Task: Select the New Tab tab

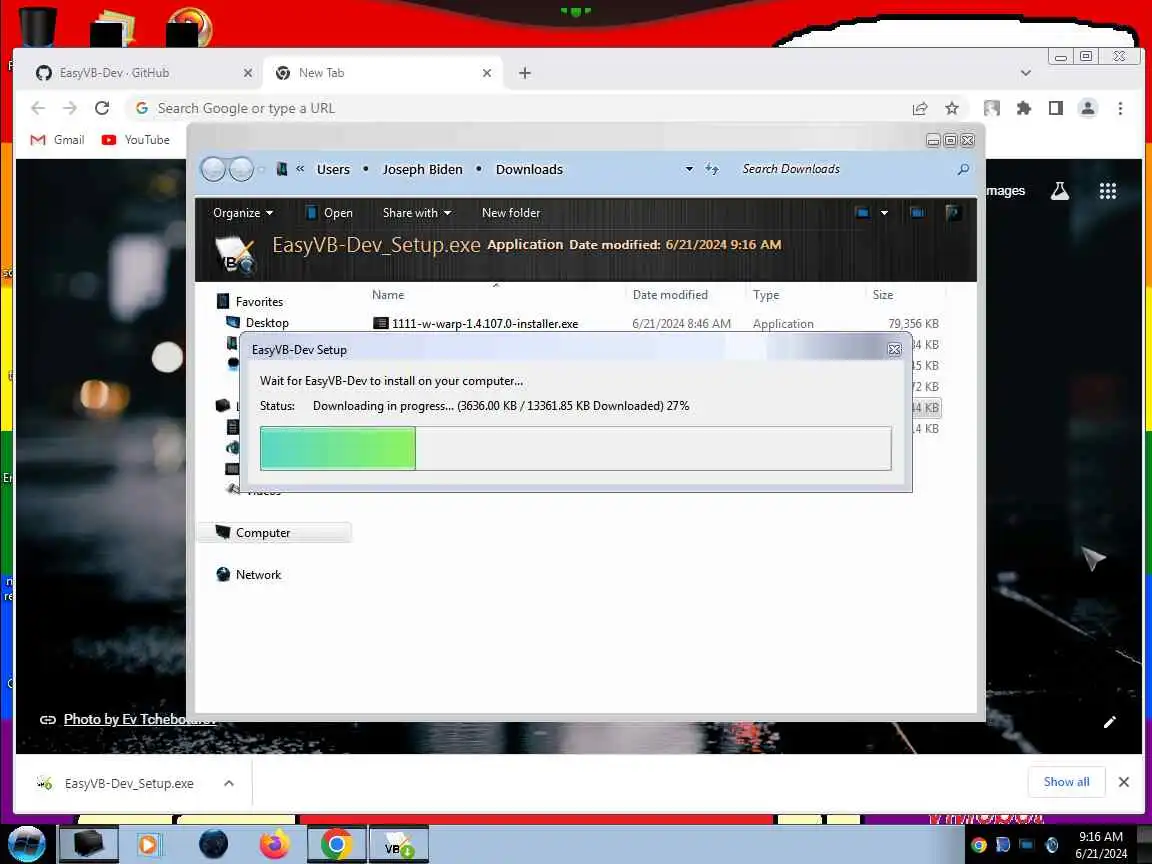Action: pyautogui.click(x=382, y=73)
